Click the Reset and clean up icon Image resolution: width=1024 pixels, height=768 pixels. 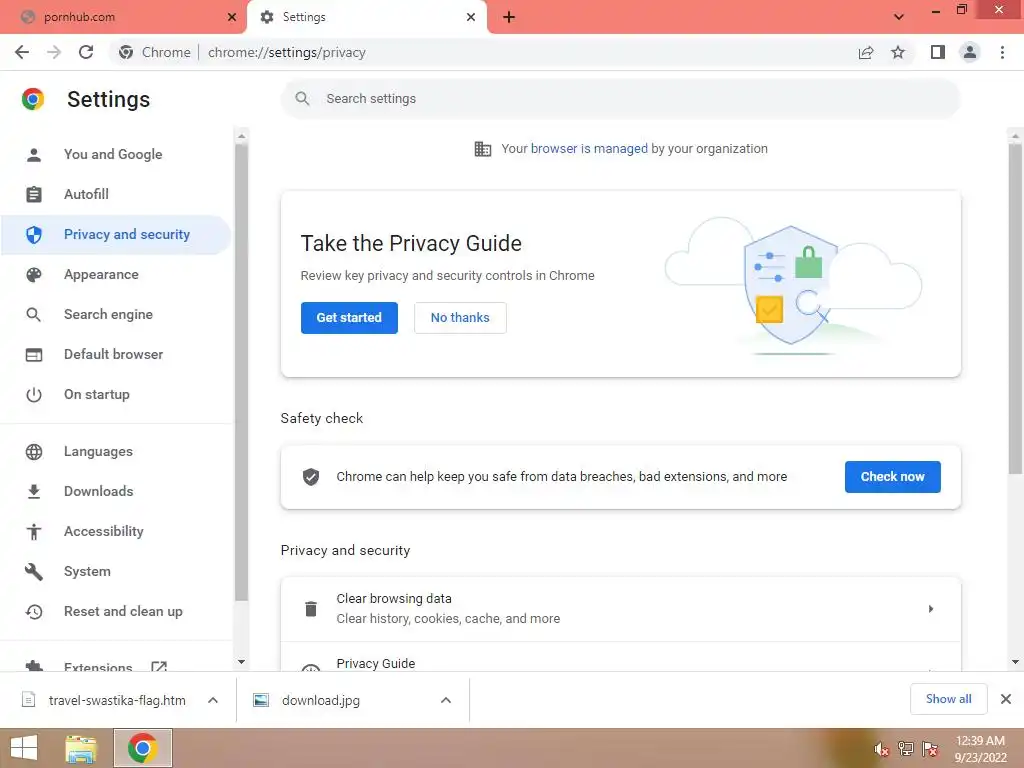[34, 611]
